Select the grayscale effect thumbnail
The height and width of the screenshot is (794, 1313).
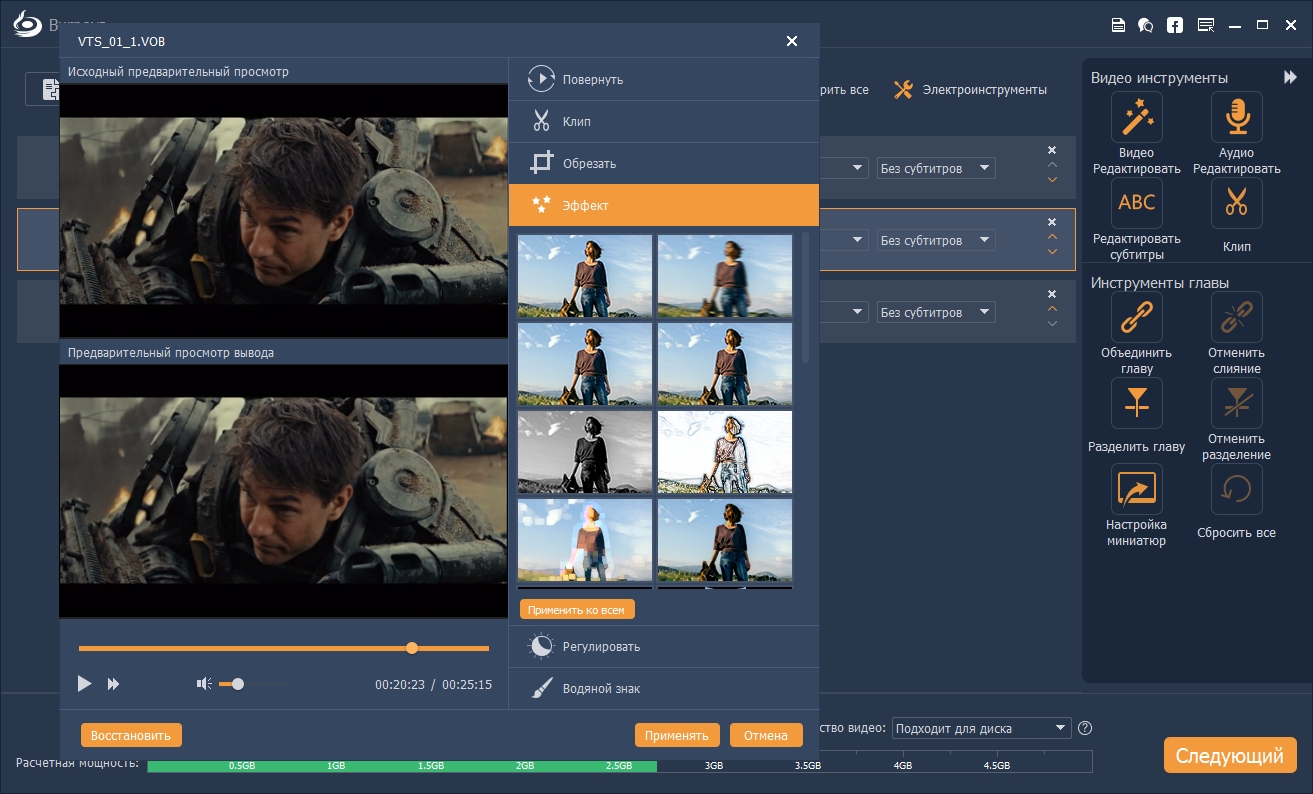coord(585,452)
